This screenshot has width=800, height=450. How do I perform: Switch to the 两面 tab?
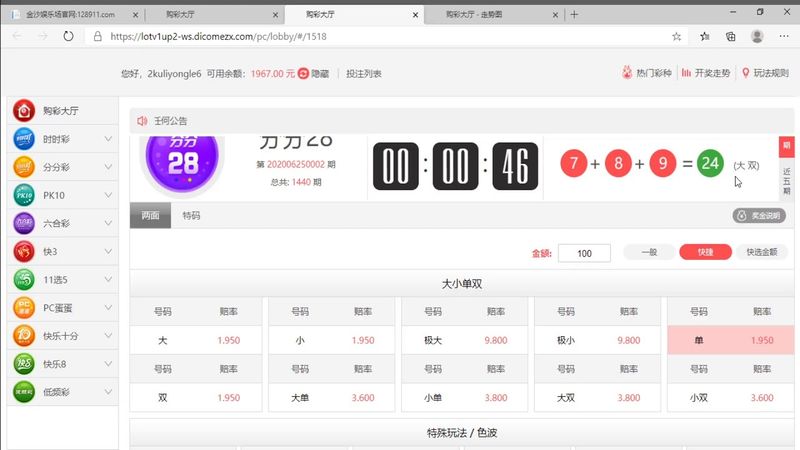pyautogui.click(x=150, y=215)
